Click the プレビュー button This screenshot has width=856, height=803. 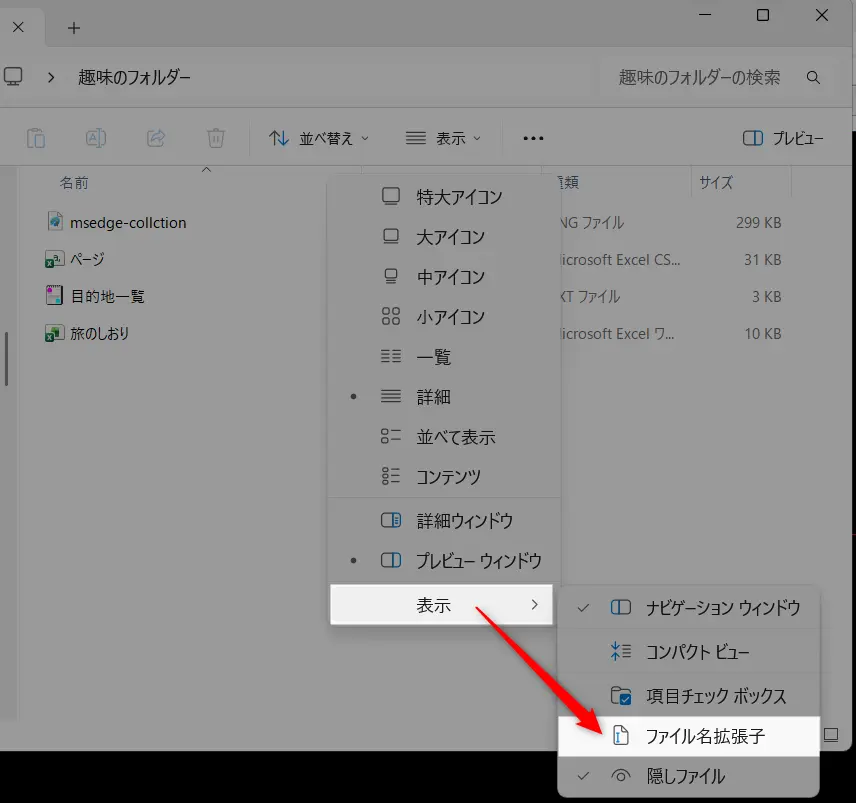click(x=785, y=138)
